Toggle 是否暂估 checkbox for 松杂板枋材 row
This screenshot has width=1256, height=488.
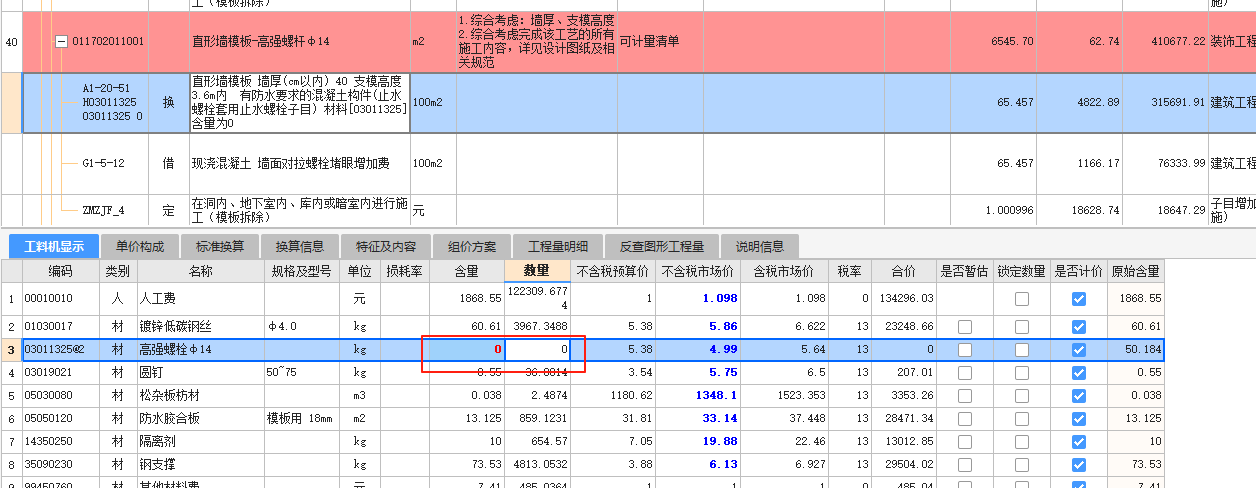(965, 395)
